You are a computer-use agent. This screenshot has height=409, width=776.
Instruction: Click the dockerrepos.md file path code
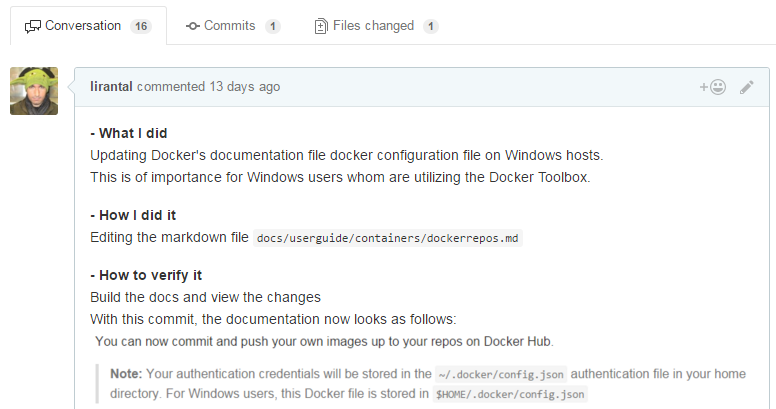(x=389, y=239)
